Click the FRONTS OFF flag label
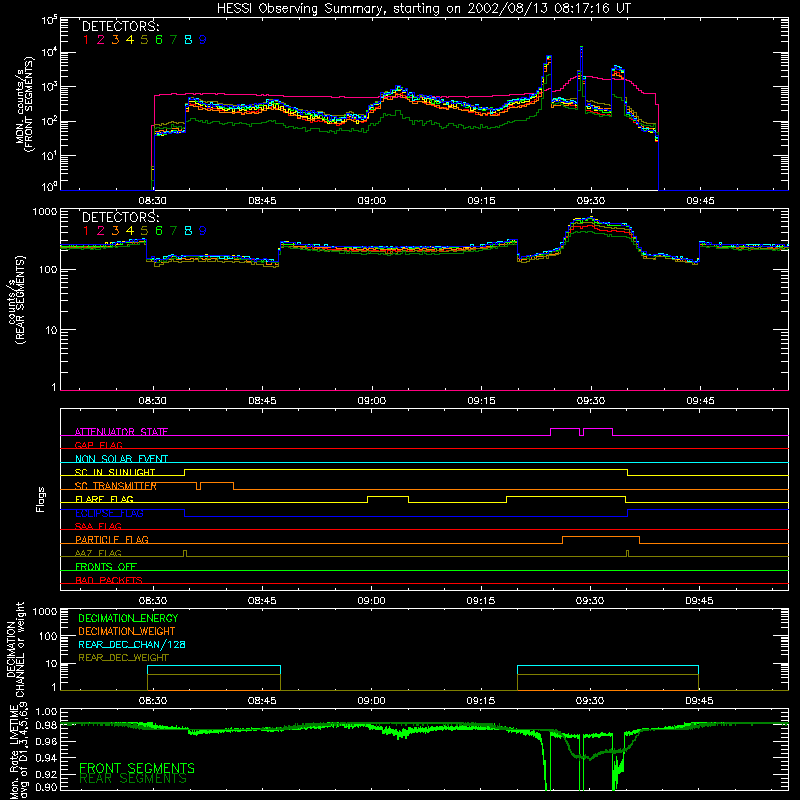This screenshot has width=800, height=800. tap(106, 566)
